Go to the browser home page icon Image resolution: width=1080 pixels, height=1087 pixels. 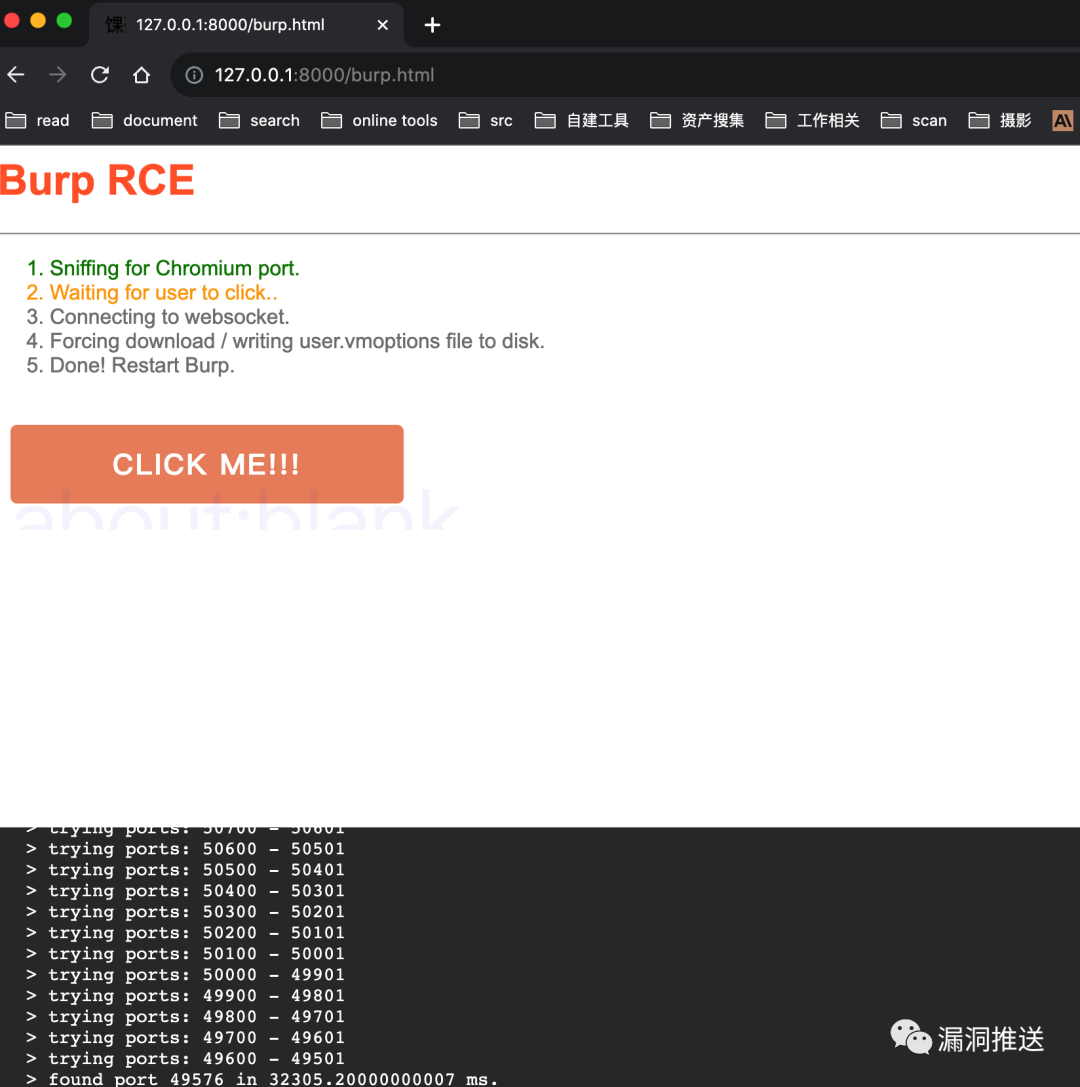pyautogui.click(x=141, y=75)
